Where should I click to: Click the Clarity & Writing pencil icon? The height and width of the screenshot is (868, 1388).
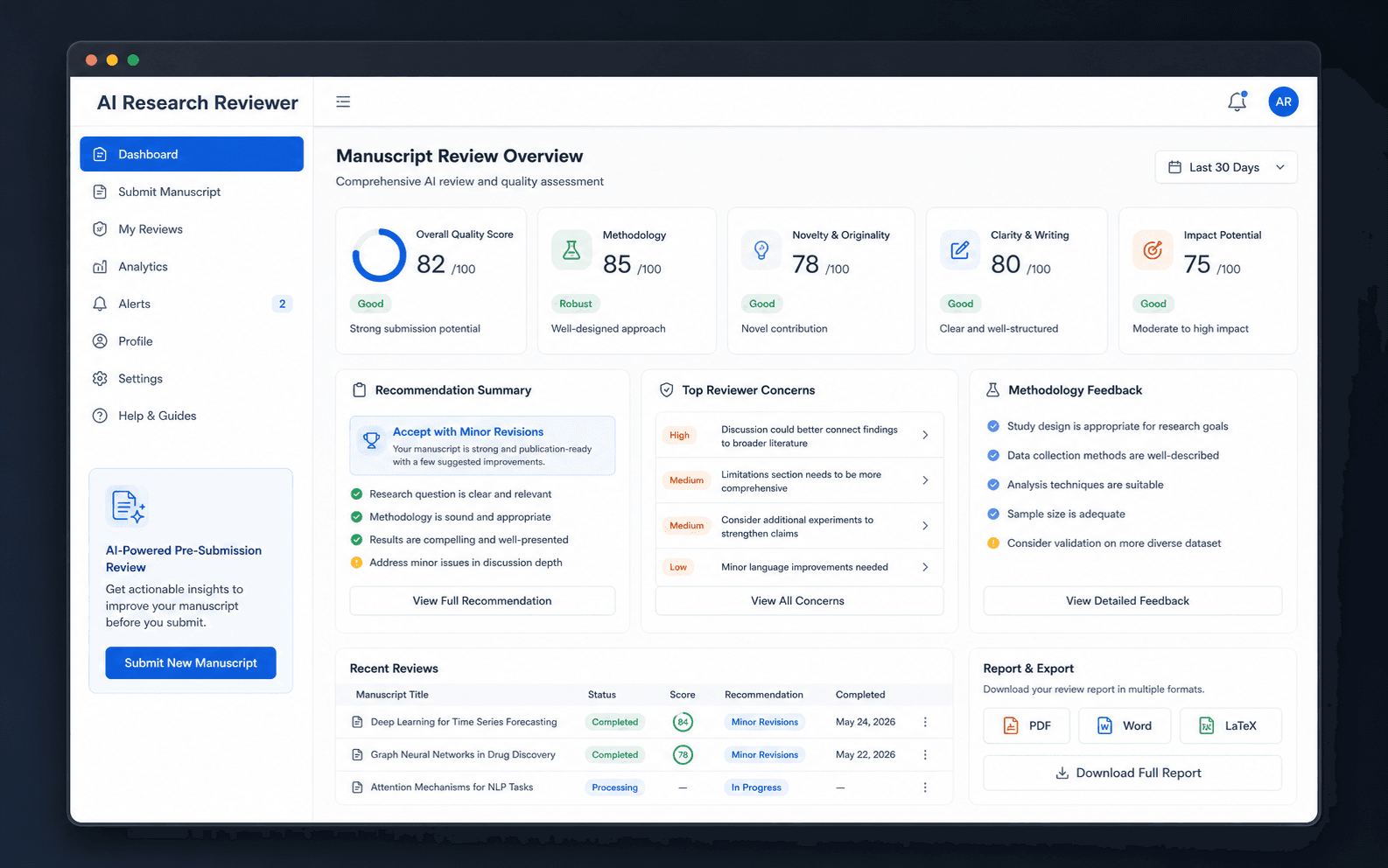pos(960,250)
